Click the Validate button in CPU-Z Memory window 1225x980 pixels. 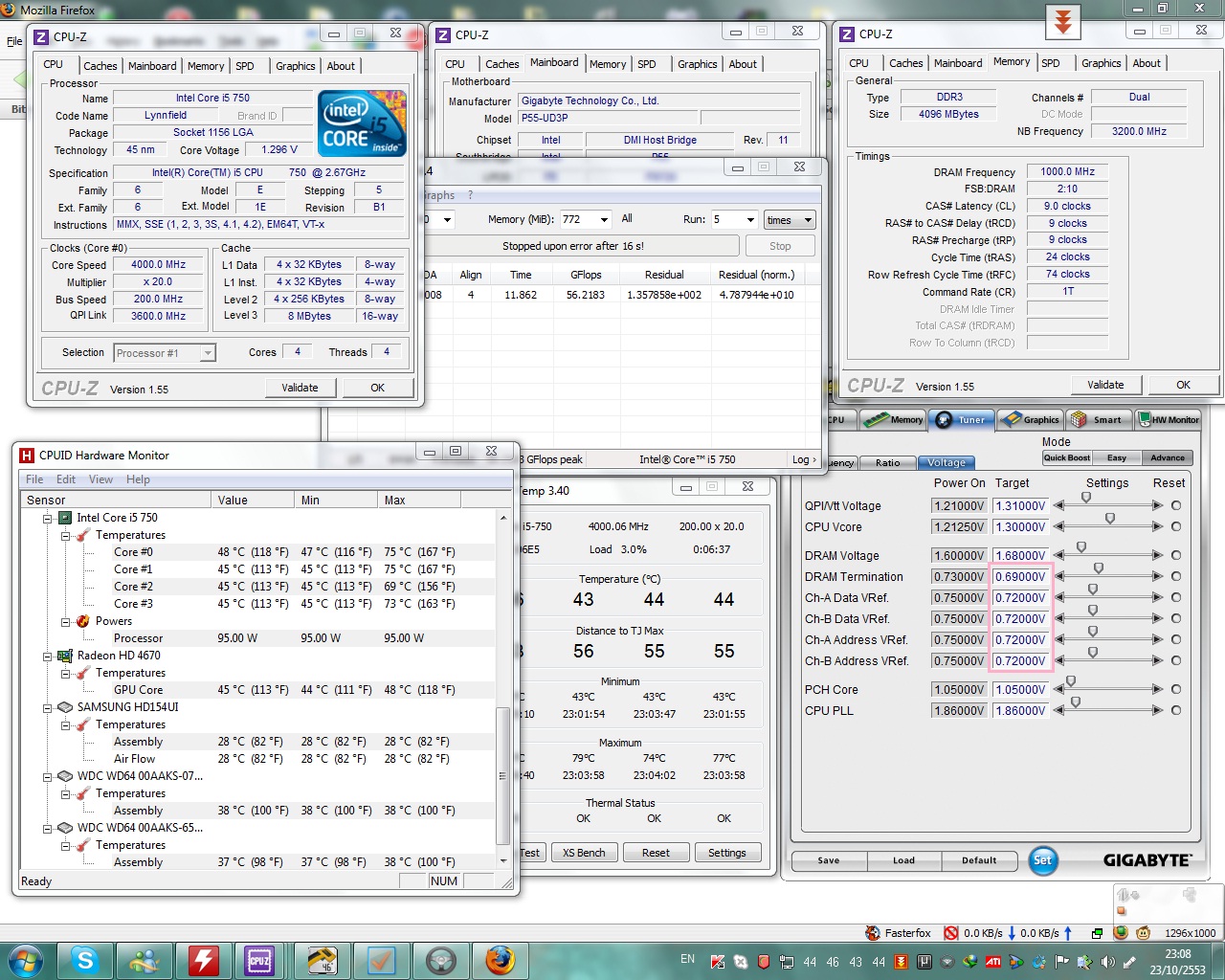(1105, 385)
